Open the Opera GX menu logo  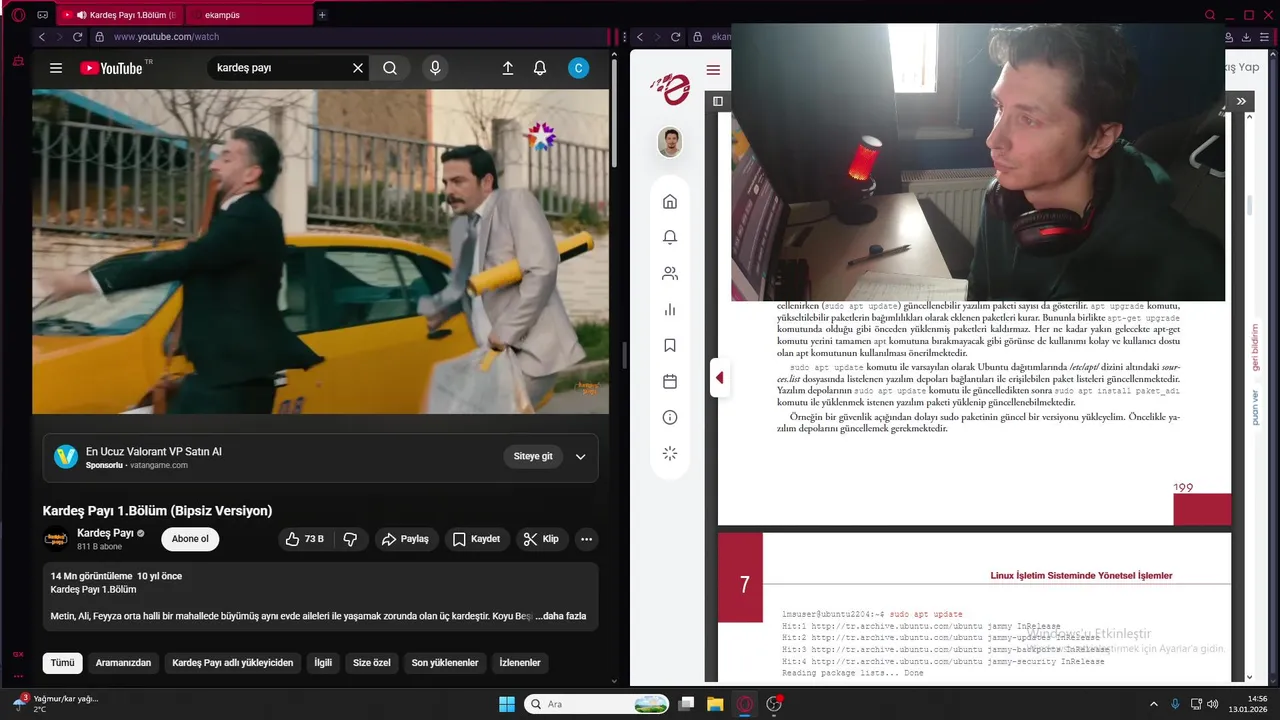pyautogui.click(x=18, y=15)
